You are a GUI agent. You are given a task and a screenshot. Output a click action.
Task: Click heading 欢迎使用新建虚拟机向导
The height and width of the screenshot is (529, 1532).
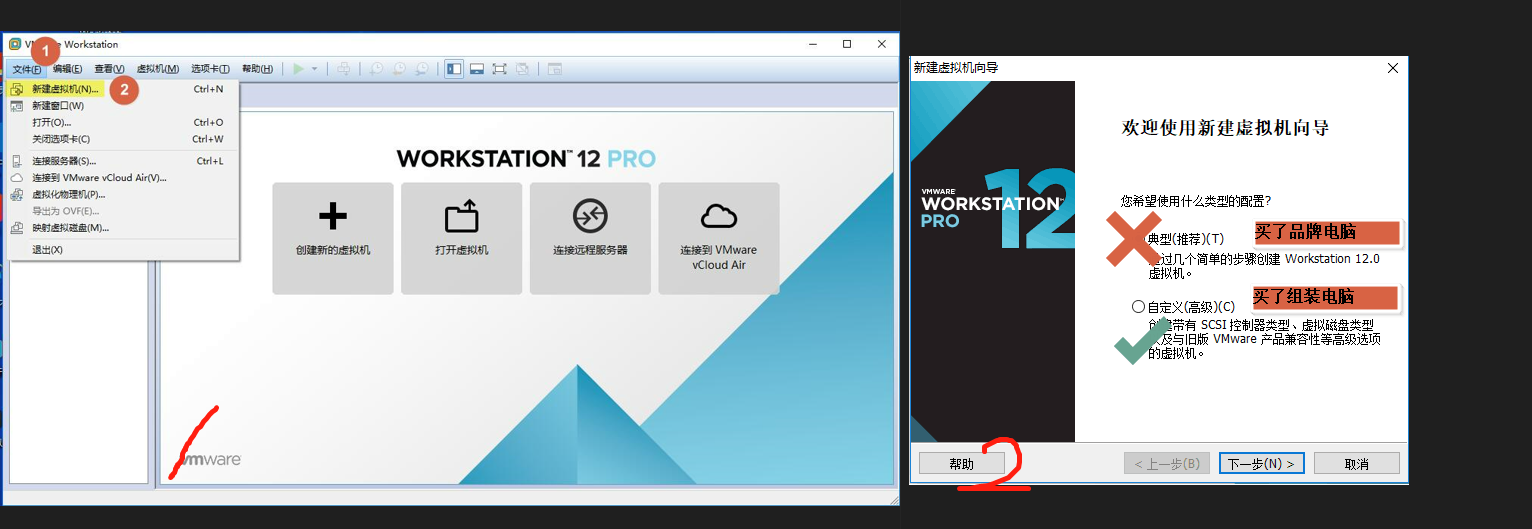(x=1225, y=129)
